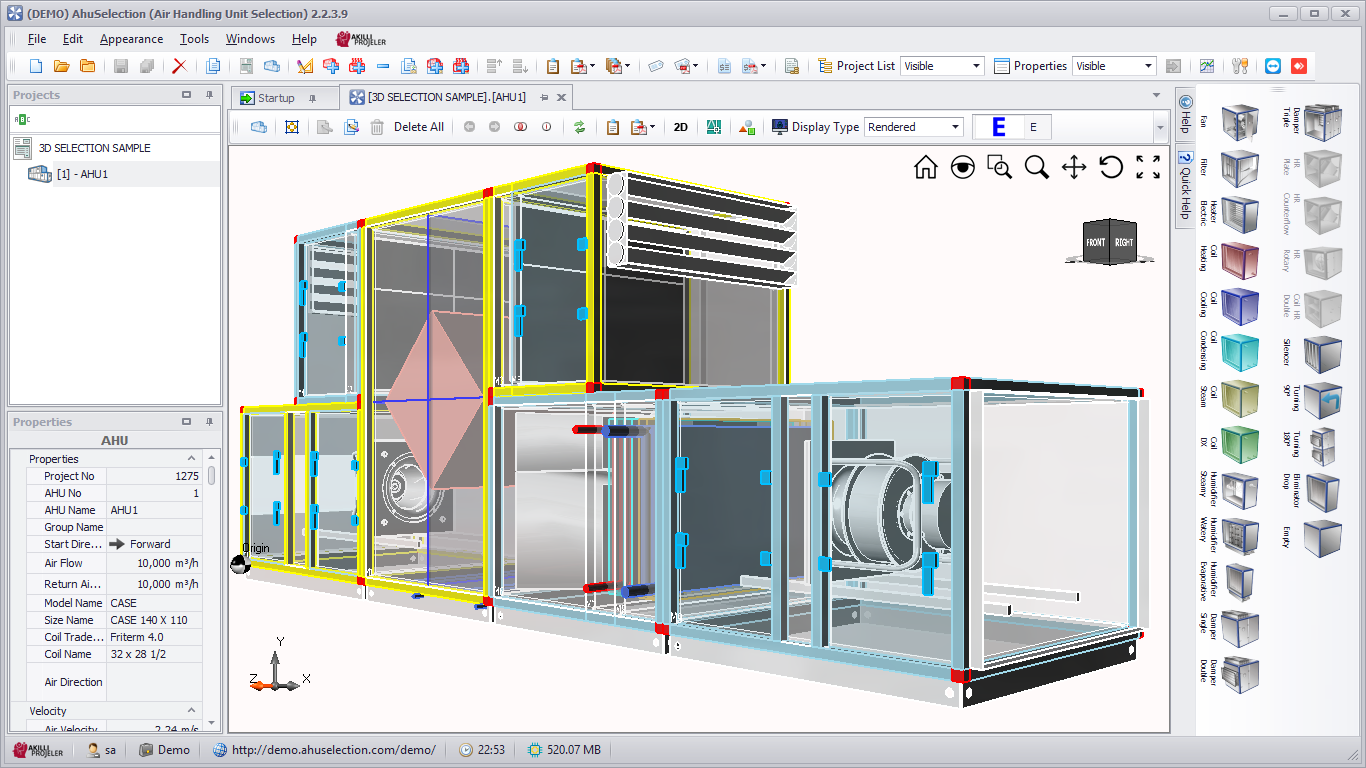Select the [1] - AHU1 tree item
The height and width of the screenshot is (768, 1366).
pyautogui.click(x=82, y=174)
